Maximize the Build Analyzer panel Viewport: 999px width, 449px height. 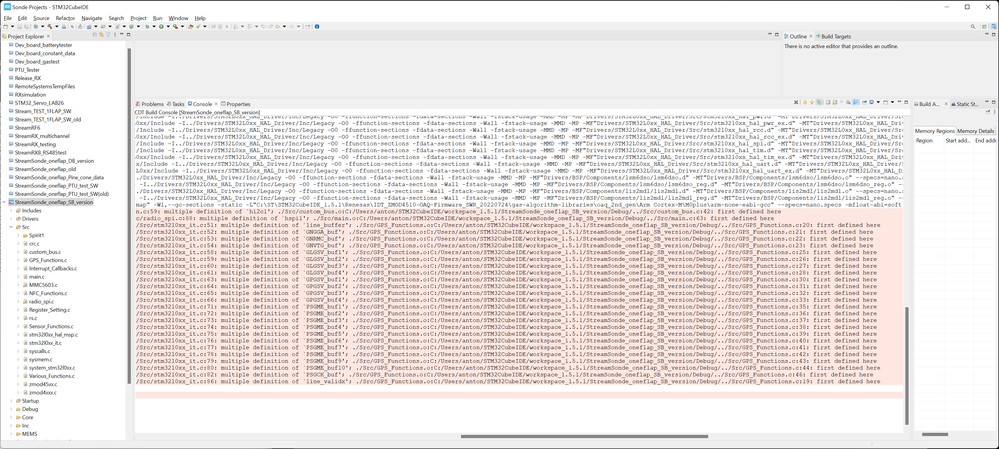(x=993, y=102)
